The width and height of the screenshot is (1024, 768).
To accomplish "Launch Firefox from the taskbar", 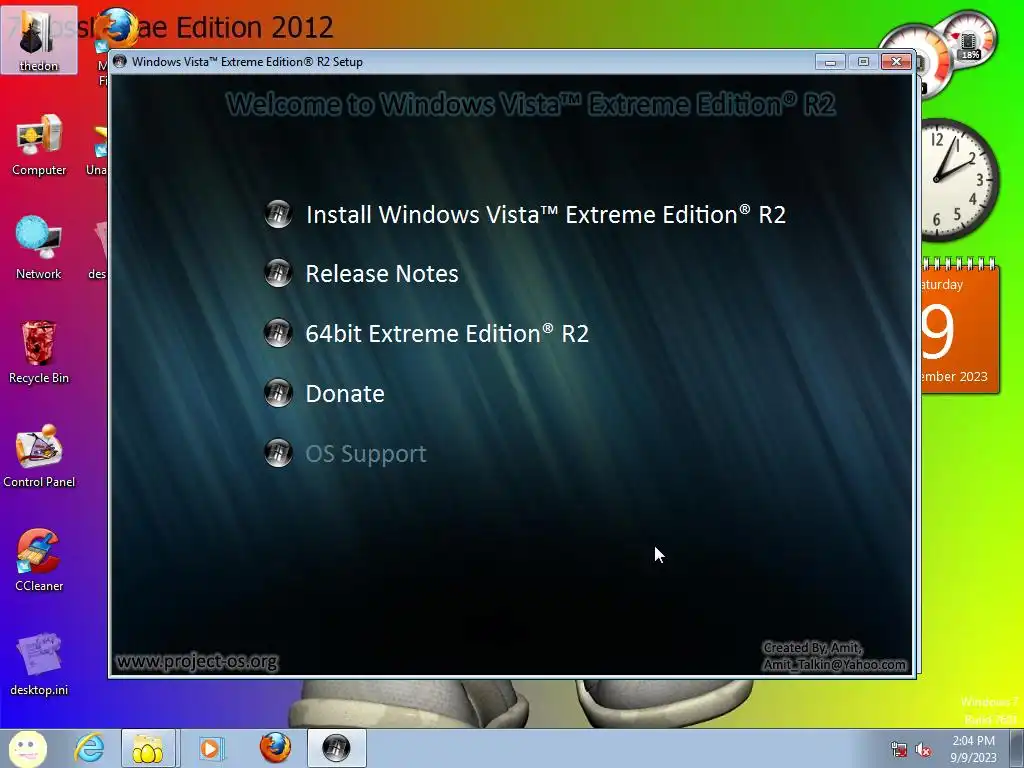I will (275, 748).
